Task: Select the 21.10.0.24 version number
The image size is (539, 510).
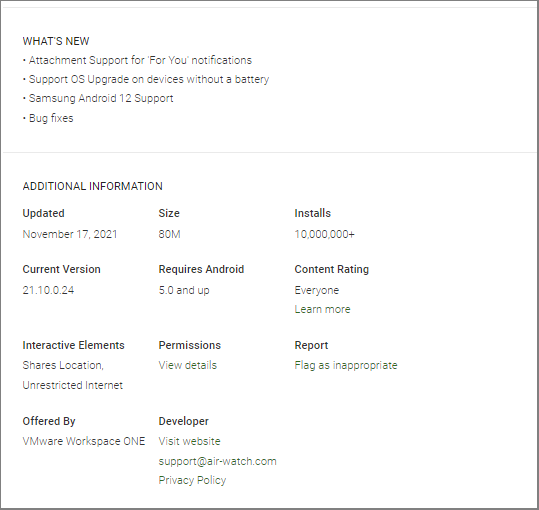Action: click(48, 290)
